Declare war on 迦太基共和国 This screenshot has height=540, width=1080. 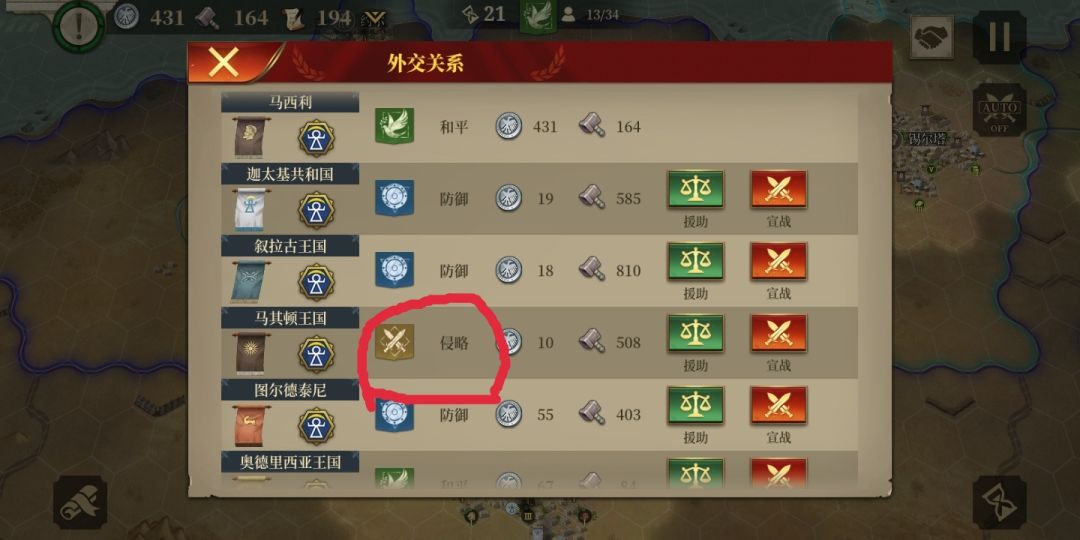click(x=778, y=189)
